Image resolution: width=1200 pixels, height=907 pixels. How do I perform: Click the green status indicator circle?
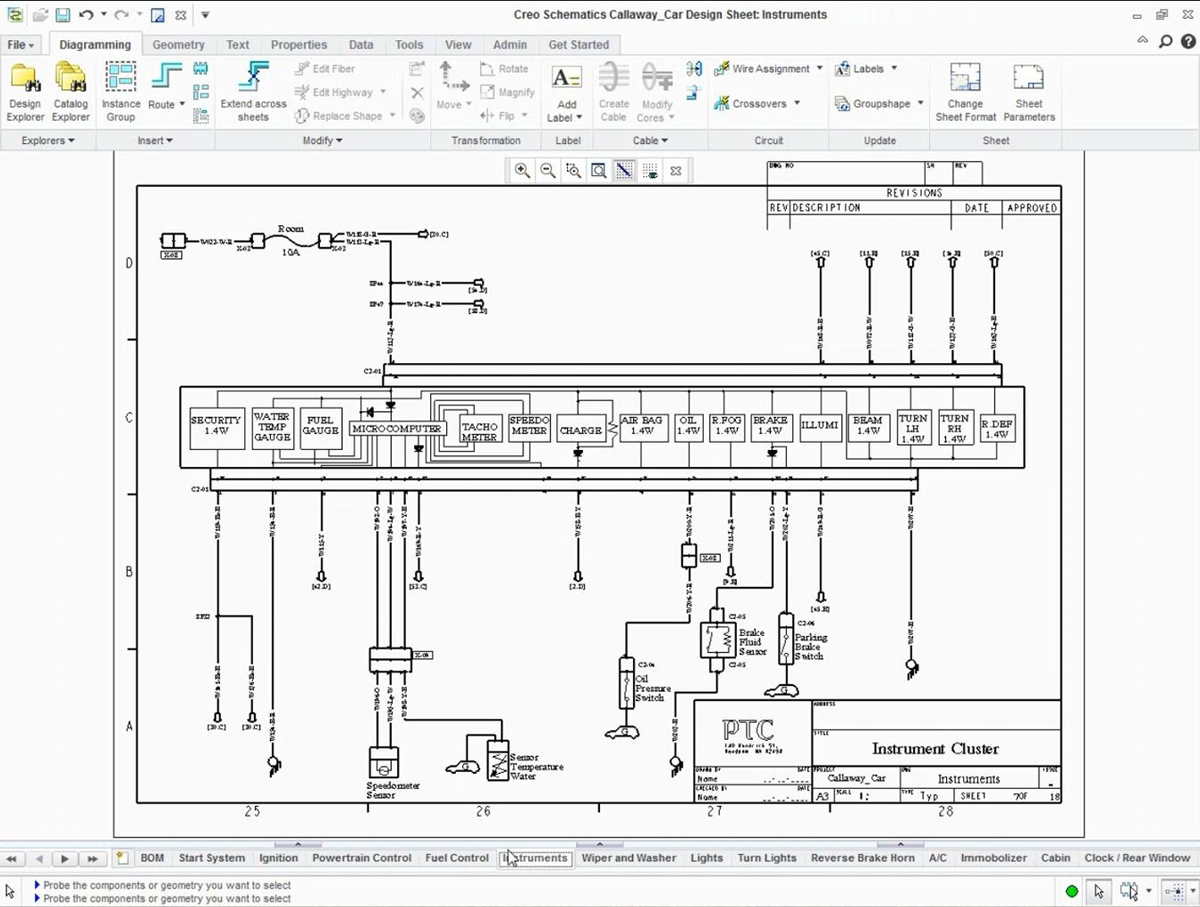tap(1072, 891)
